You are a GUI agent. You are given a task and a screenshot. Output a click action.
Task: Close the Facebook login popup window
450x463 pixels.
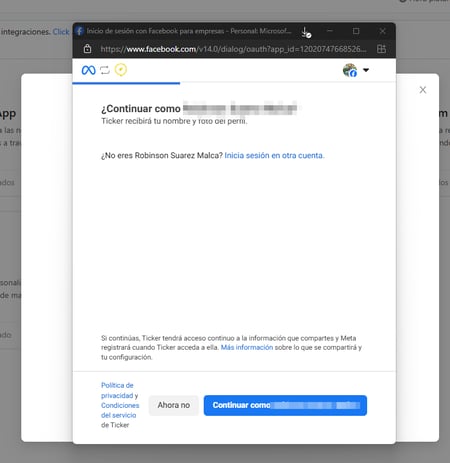click(382, 31)
